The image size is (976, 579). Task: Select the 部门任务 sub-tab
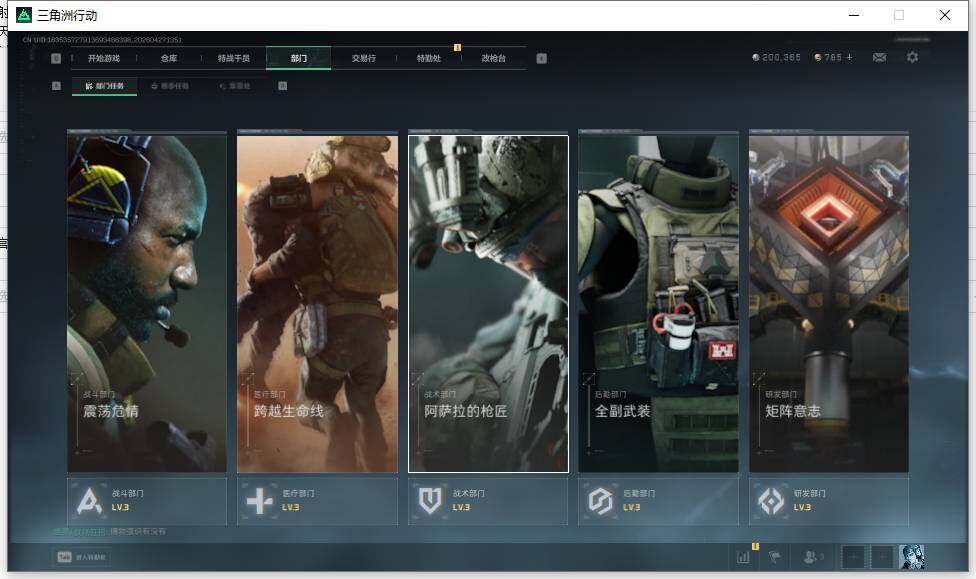click(105, 86)
